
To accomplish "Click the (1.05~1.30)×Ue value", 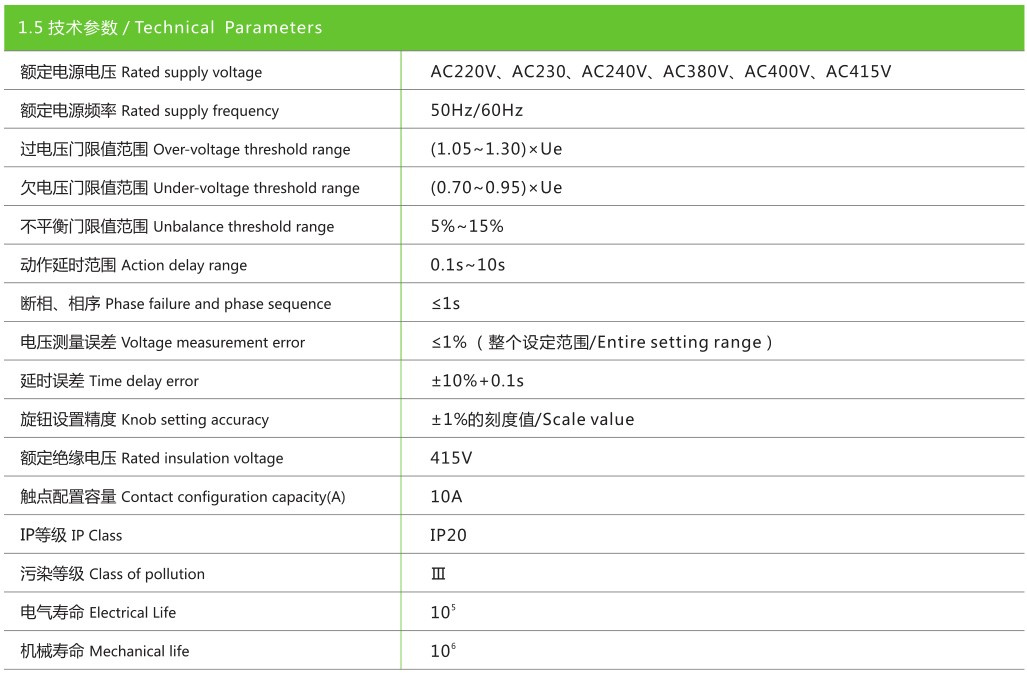I will (496, 149).
